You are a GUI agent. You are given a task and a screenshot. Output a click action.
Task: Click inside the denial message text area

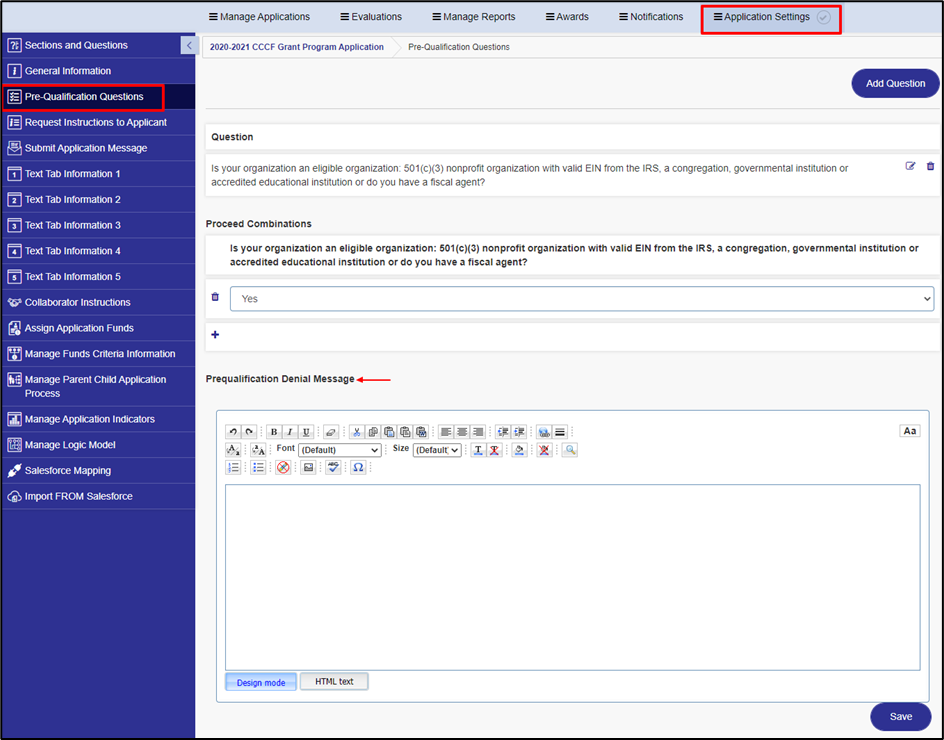[x=572, y=577]
